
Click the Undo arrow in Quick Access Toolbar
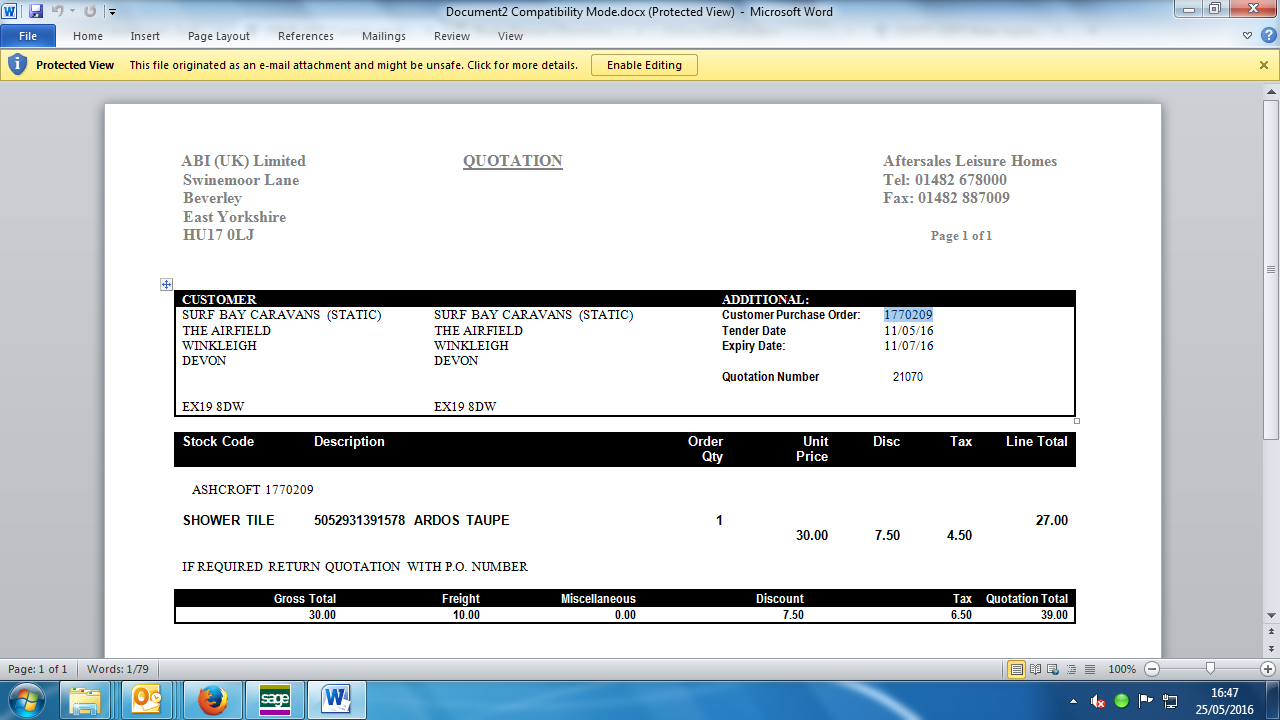pyautogui.click(x=57, y=11)
